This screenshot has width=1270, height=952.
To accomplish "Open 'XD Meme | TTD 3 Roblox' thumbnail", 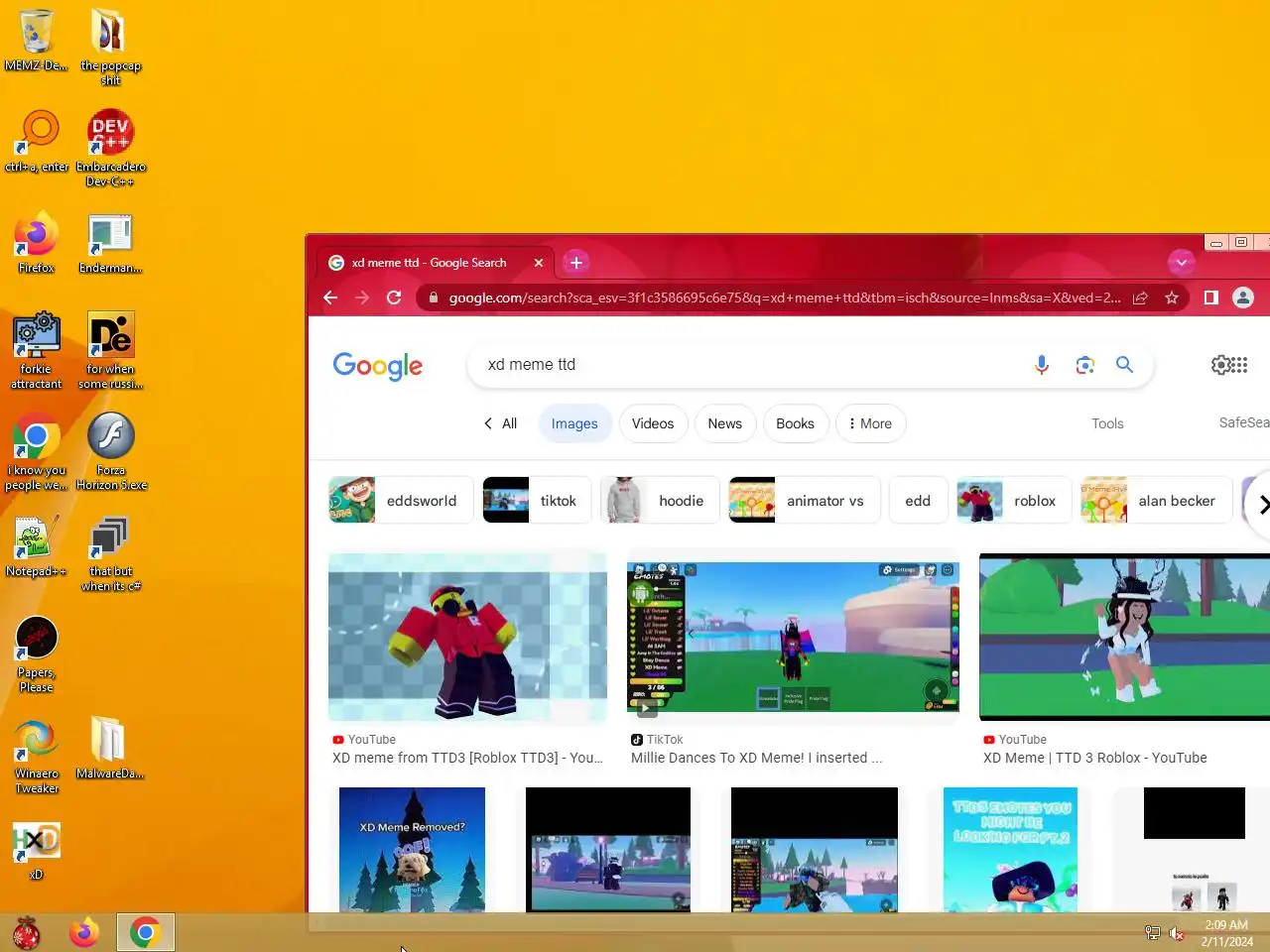I will click(1124, 637).
